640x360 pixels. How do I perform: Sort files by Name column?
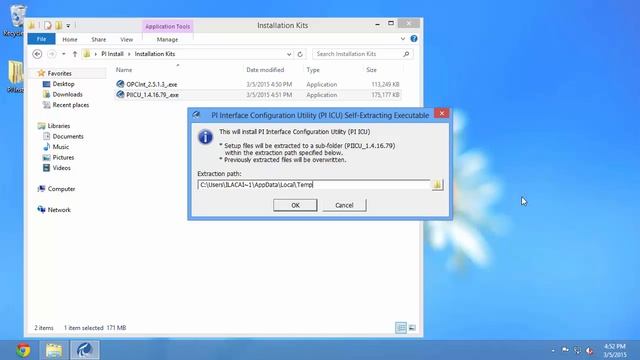pos(124,70)
